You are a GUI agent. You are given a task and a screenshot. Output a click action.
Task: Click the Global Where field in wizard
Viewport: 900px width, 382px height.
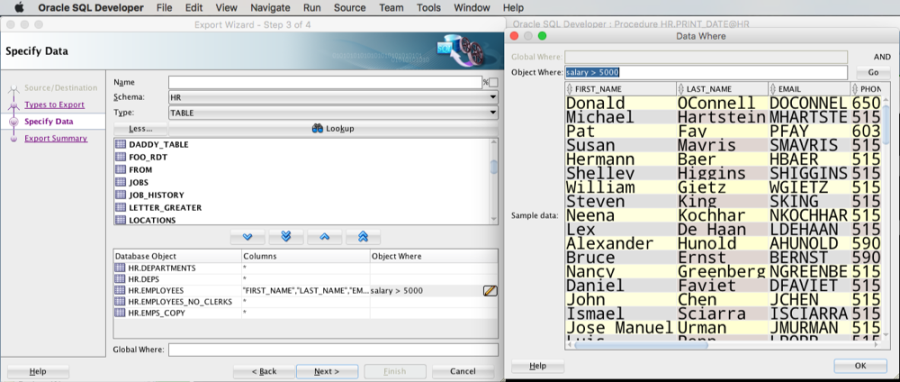(333, 349)
